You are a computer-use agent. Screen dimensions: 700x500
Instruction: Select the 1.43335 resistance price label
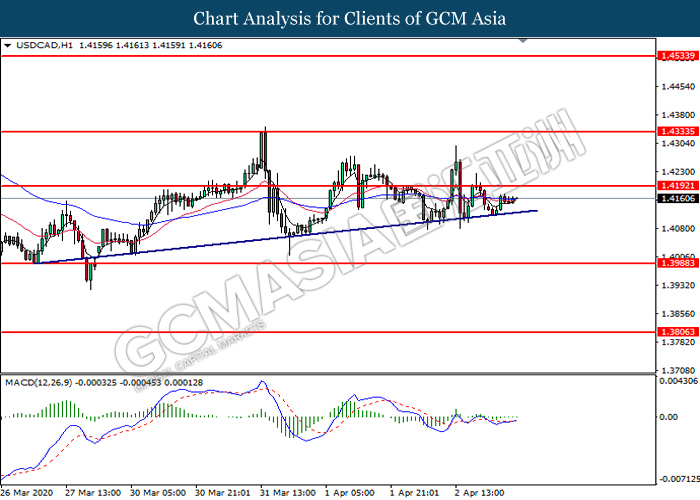coord(674,131)
